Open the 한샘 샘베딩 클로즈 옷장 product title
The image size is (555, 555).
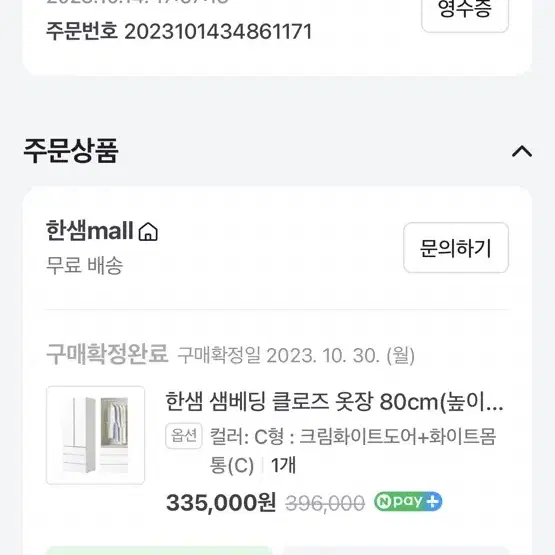click(334, 402)
